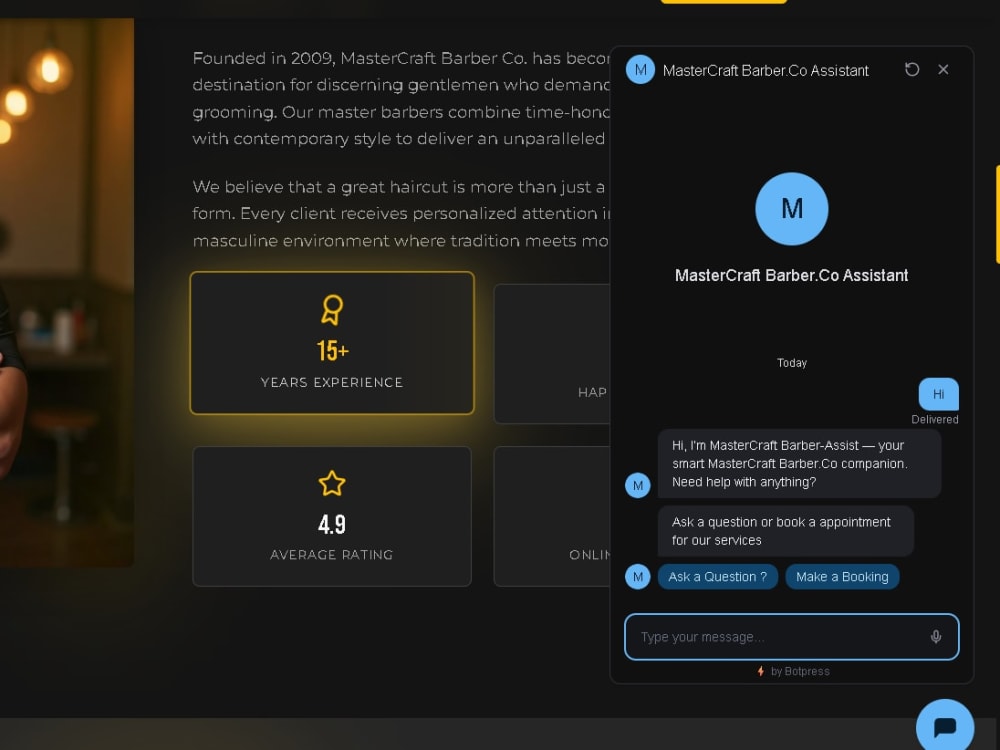The height and width of the screenshot is (750, 1000).
Task: Close the MasterCraft chat panel
Action: point(943,70)
